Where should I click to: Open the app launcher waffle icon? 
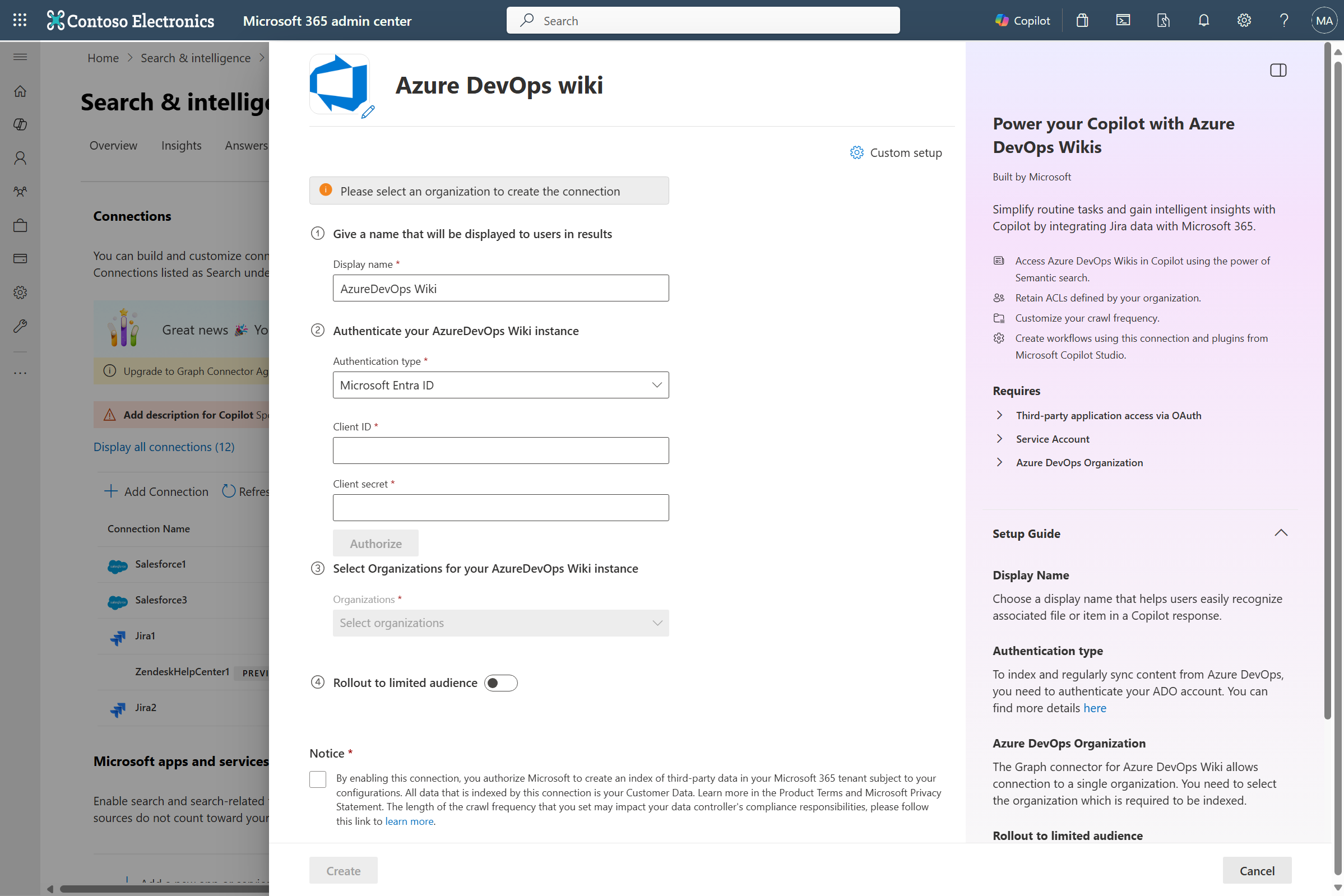(20, 21)
